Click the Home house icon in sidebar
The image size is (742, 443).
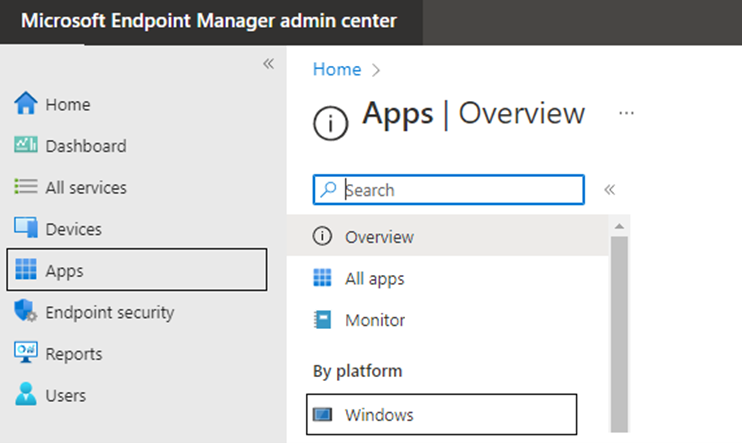26,103
